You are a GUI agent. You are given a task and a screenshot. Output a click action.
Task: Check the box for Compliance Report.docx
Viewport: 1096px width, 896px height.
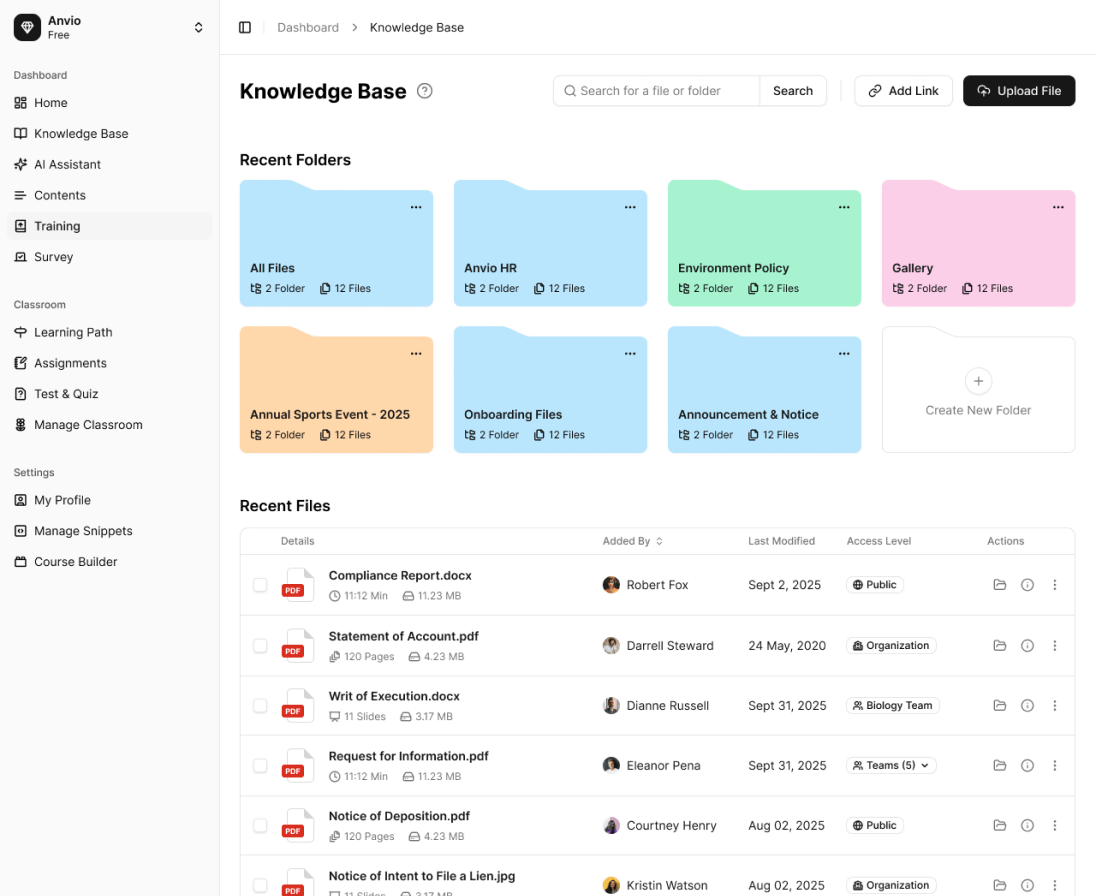[260, 585]
